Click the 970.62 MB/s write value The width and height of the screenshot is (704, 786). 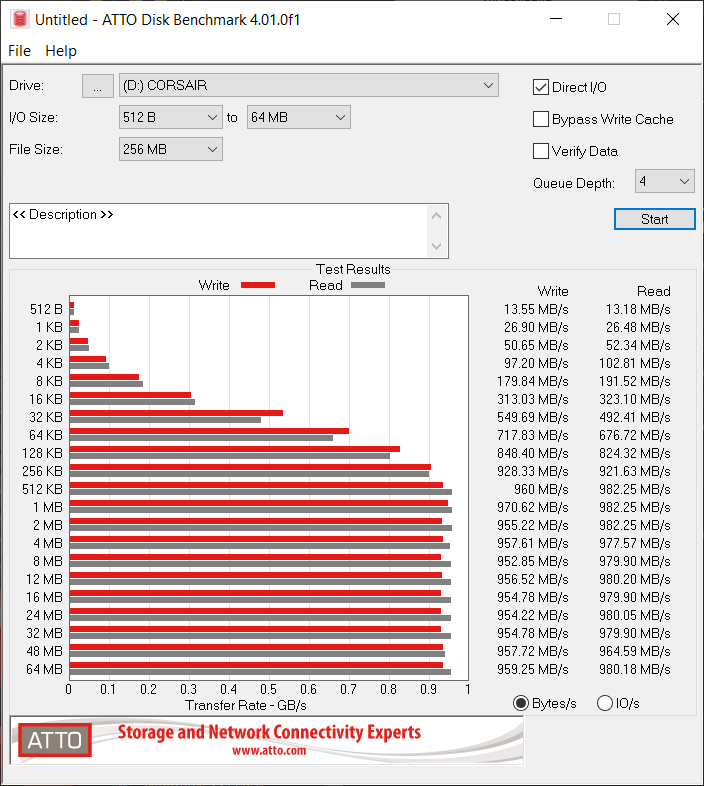533,507
